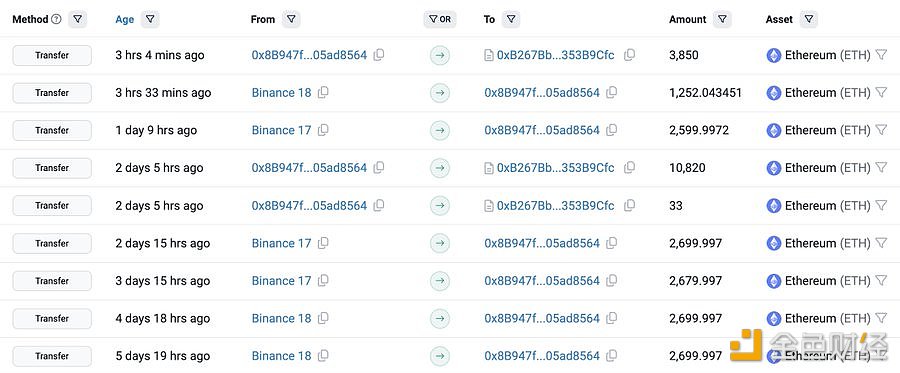Open the Binance 18 link in the 3 hrs 33 mins row
Screen dimensions: 900x373
tap(281, 92)
